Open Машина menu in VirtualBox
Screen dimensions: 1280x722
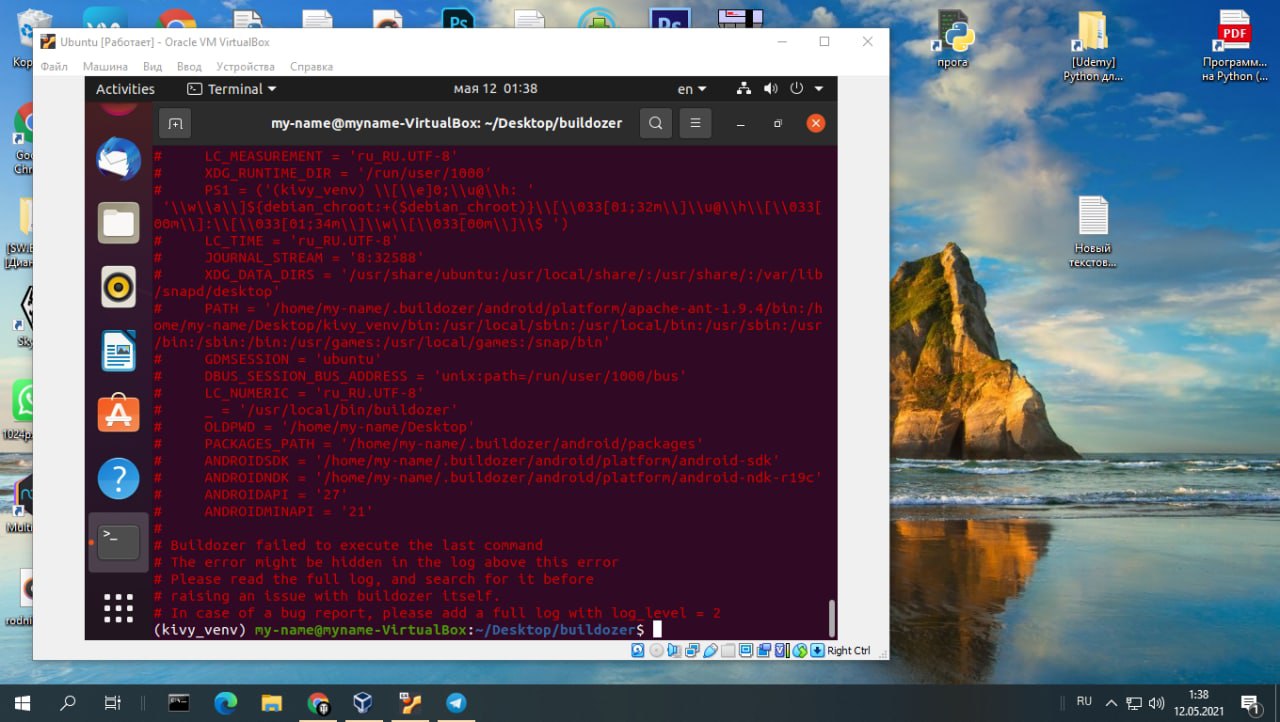point(105,66)
